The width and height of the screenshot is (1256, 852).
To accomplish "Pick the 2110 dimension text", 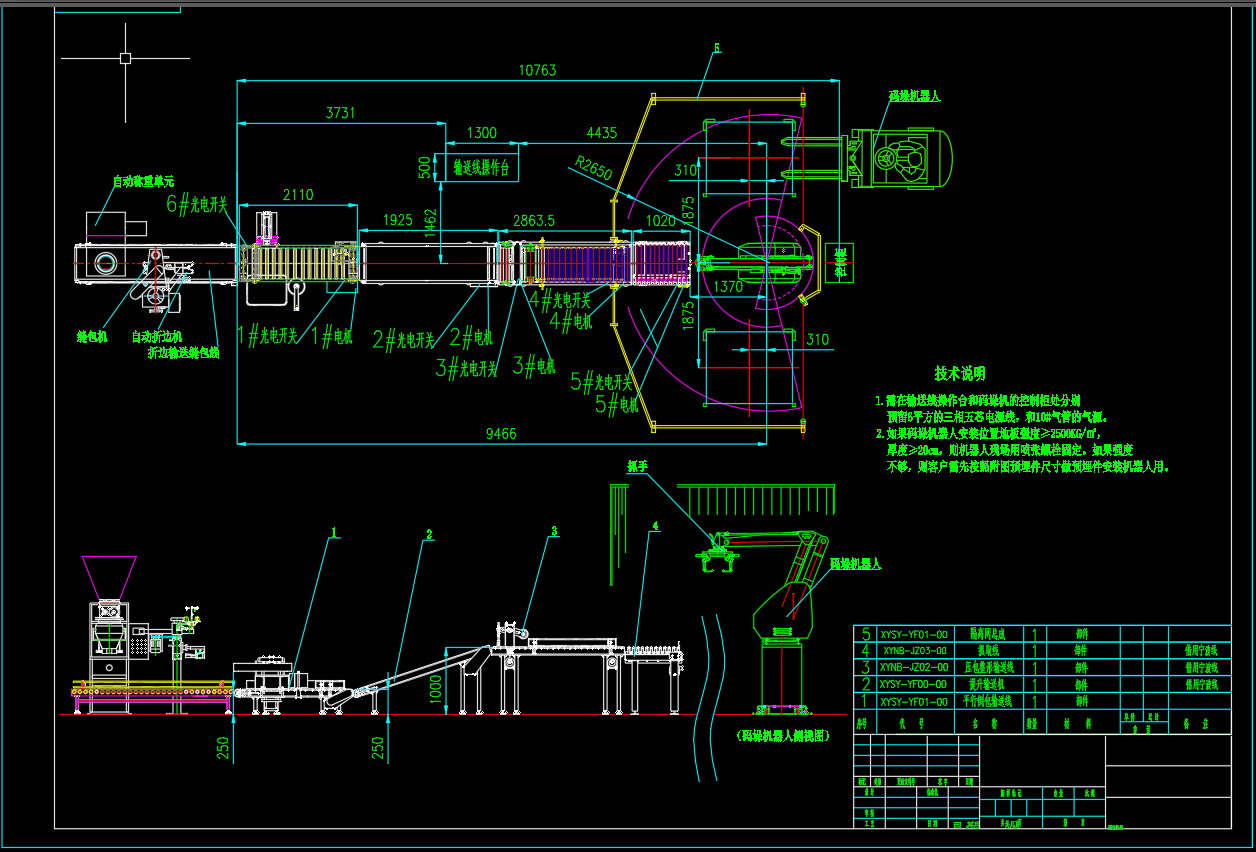I will coord(298,195).
